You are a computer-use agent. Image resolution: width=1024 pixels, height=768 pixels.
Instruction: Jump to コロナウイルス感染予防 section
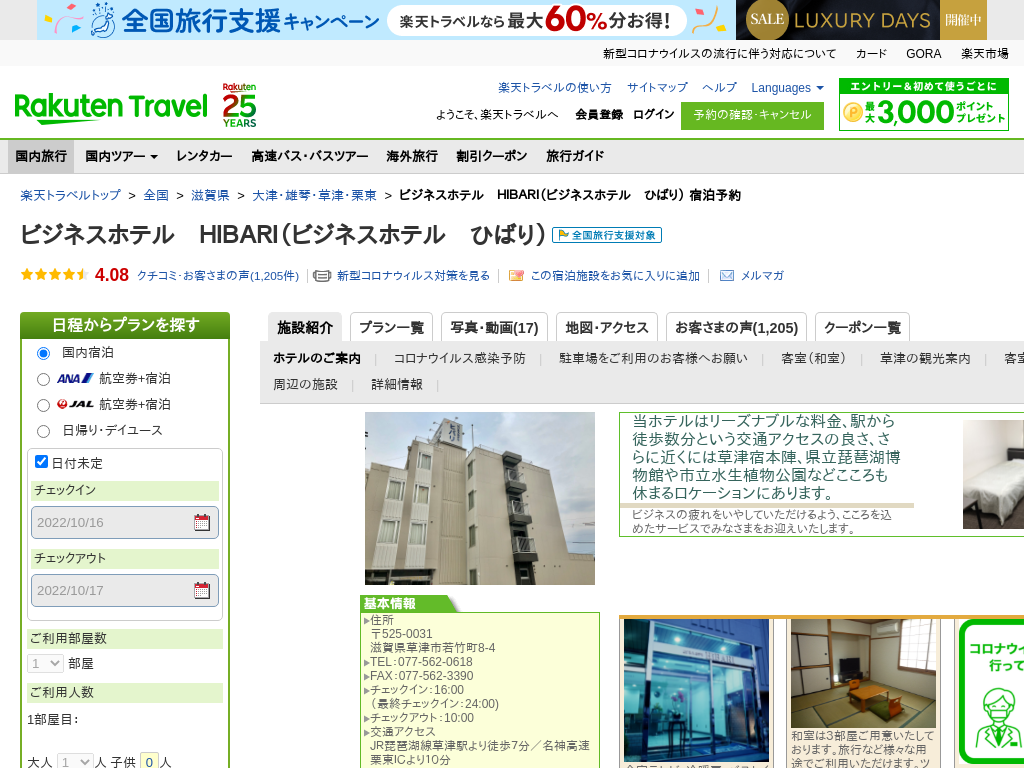(x=459, y=358)
